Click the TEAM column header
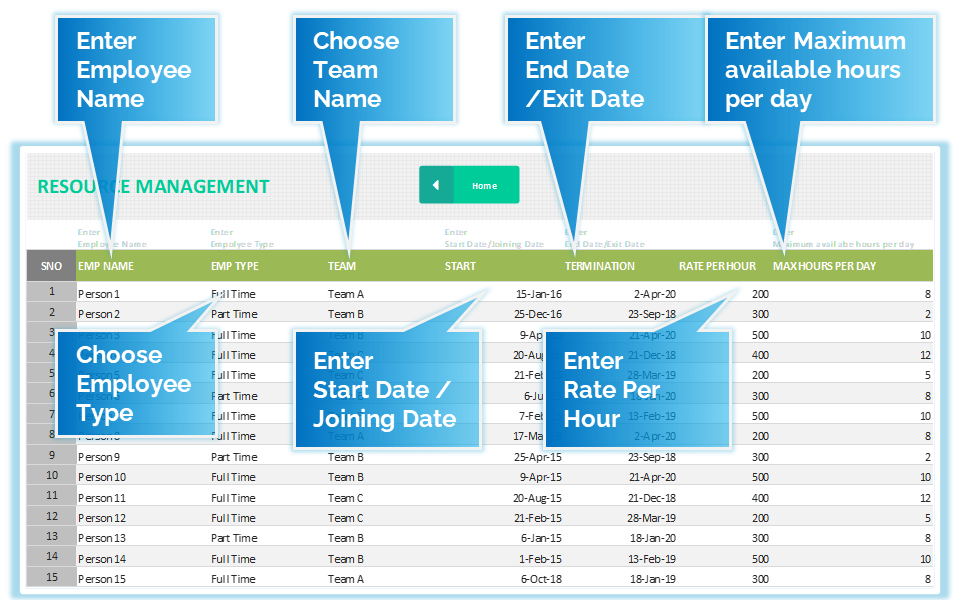This screenshot has height=600, width=960. (341, 266)
